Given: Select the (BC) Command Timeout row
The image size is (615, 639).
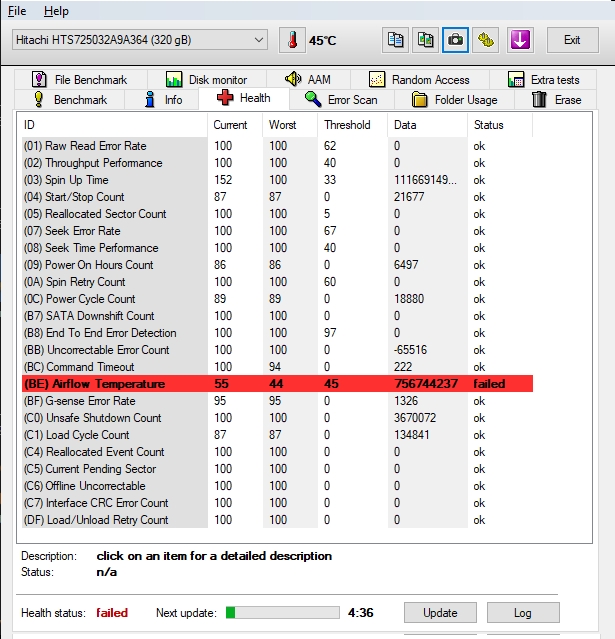Looking at the screenshot, I should [x=277, y=367].
